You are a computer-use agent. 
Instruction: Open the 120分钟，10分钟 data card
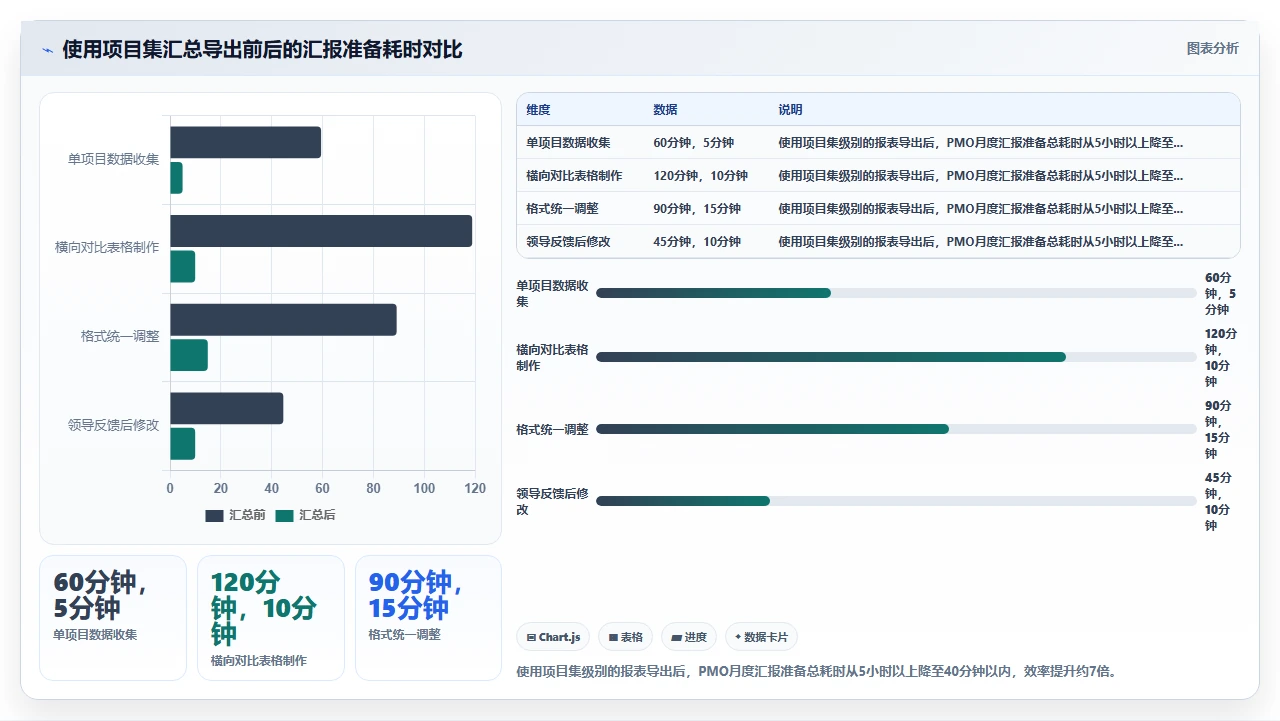(x=271, y=618)
